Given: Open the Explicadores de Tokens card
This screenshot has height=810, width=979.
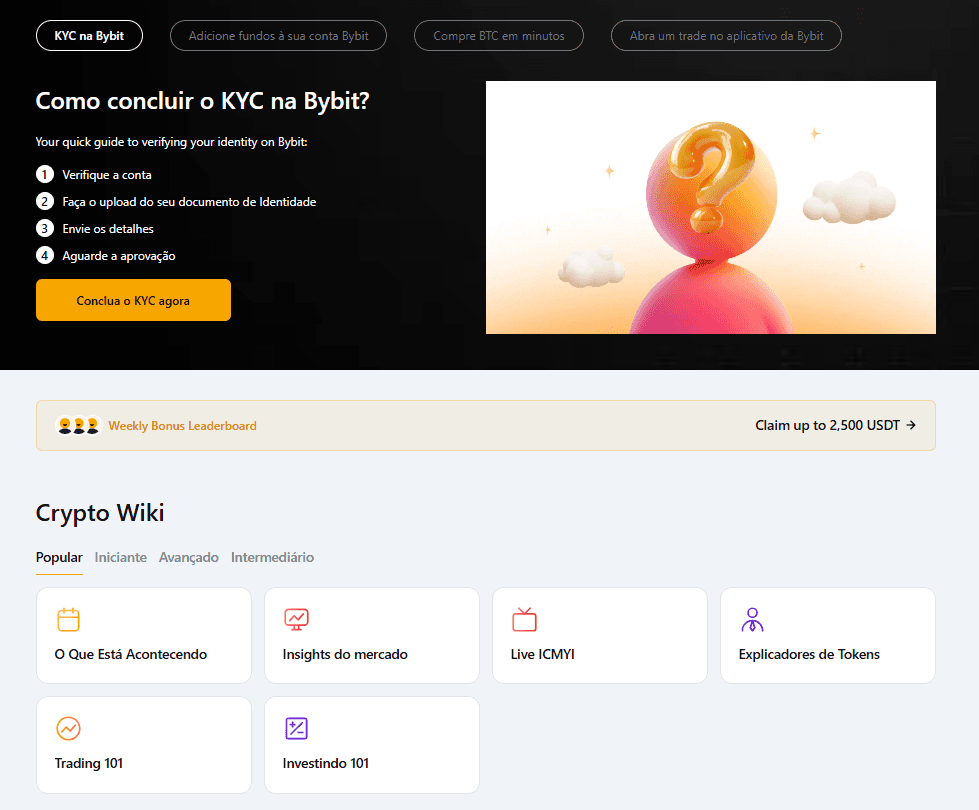Looking at the screenshot, I should tap(828, 635).
